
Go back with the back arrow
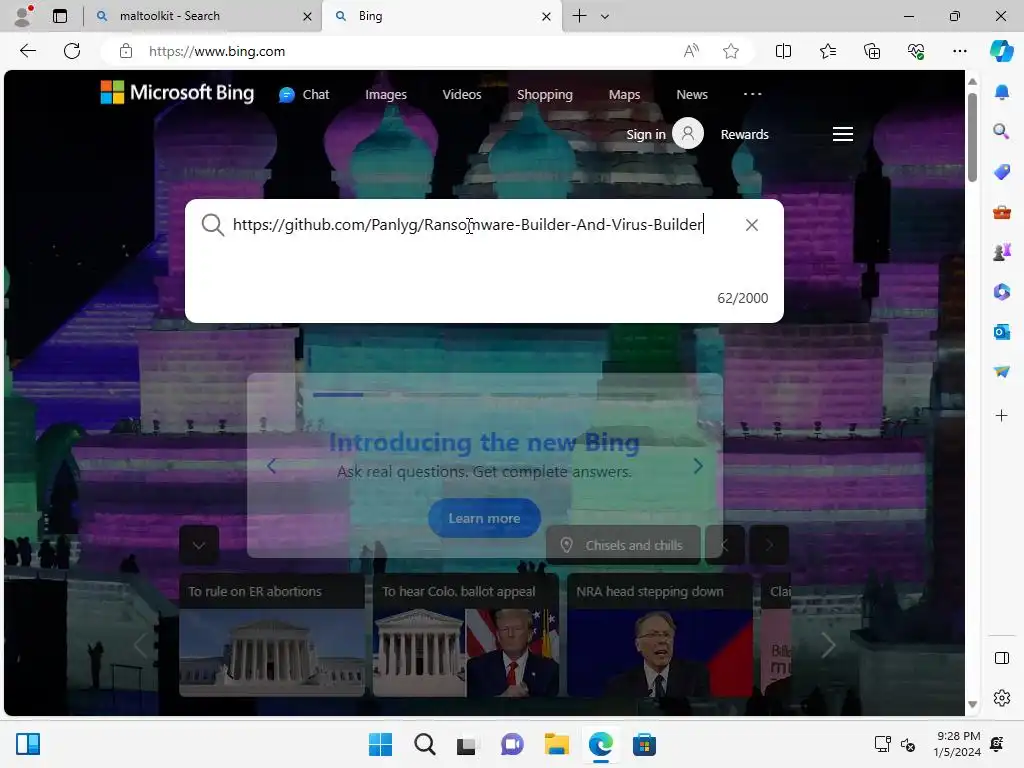[27, 51]
